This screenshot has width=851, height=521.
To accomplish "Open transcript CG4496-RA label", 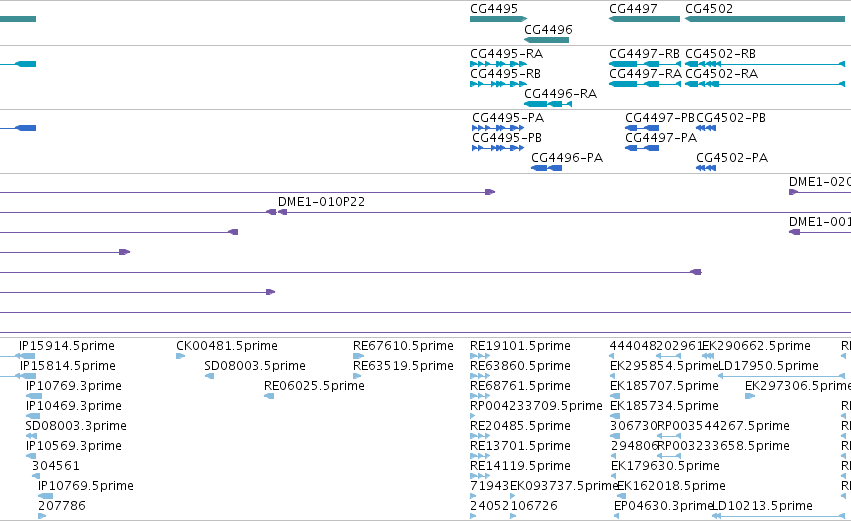I will point(561,94).
